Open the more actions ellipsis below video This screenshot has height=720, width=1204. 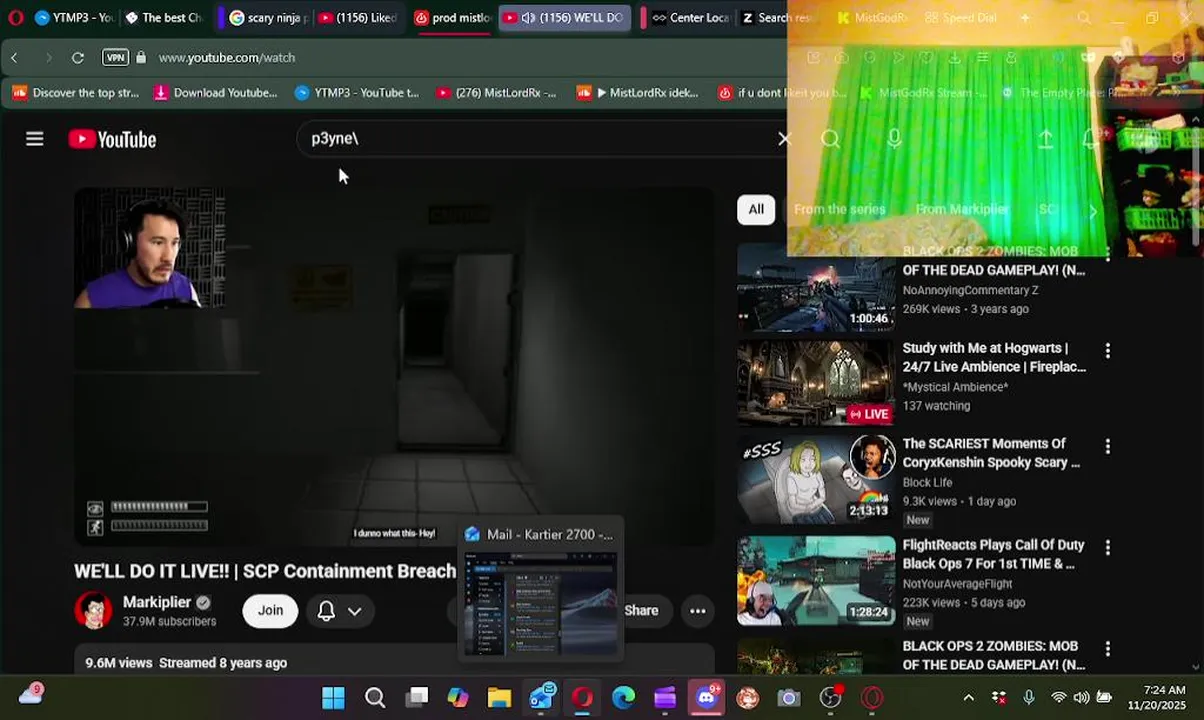click(x=698, y=610)
